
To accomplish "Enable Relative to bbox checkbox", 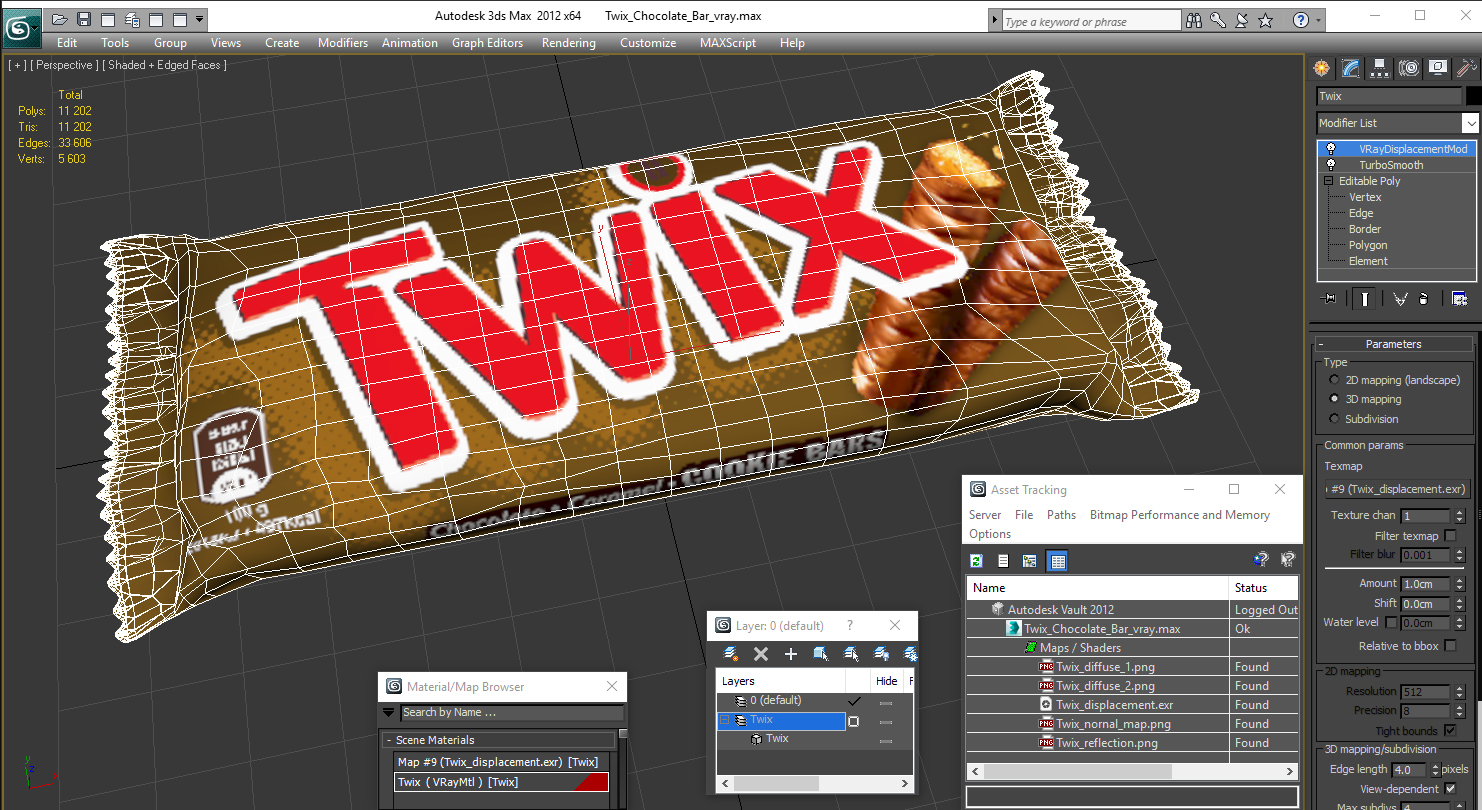I will click(x=1450, y=646).
